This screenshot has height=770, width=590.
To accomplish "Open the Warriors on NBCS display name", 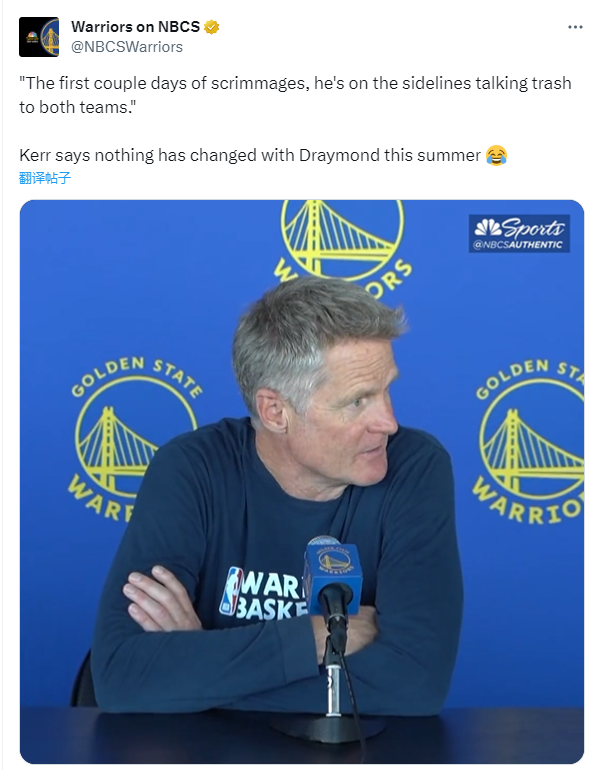I will [x=136, y=27].
